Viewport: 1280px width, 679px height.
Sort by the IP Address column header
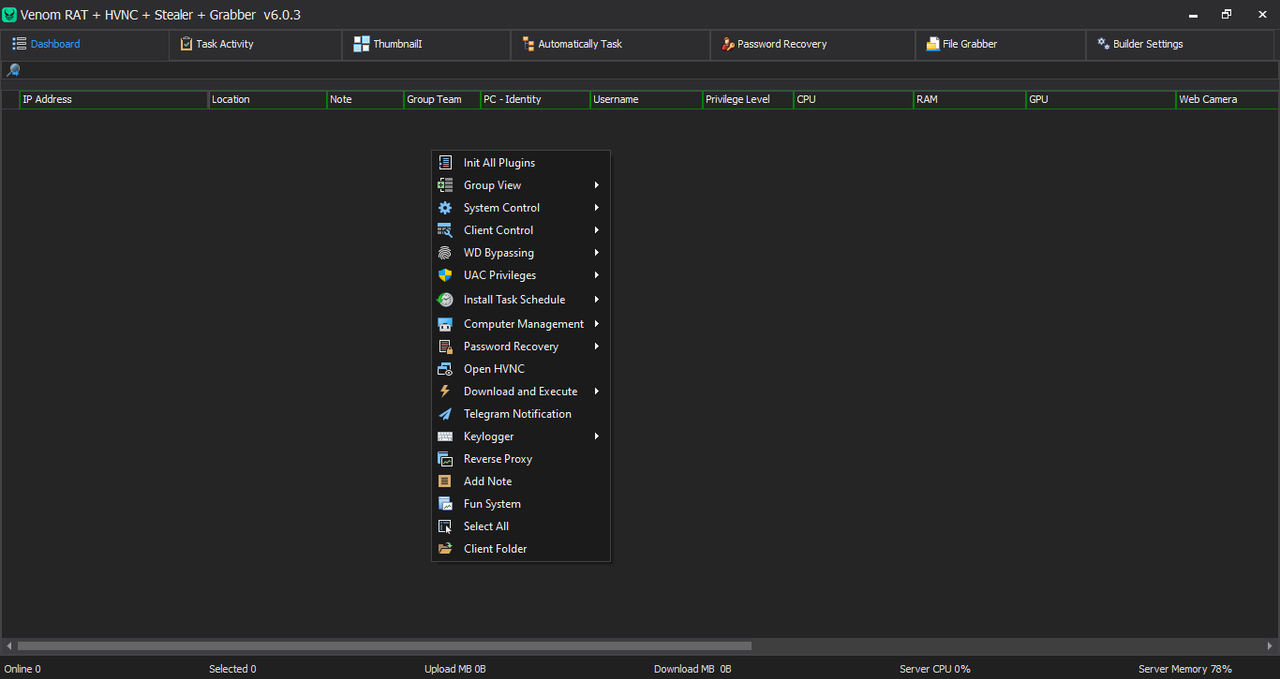pos(114,99)
